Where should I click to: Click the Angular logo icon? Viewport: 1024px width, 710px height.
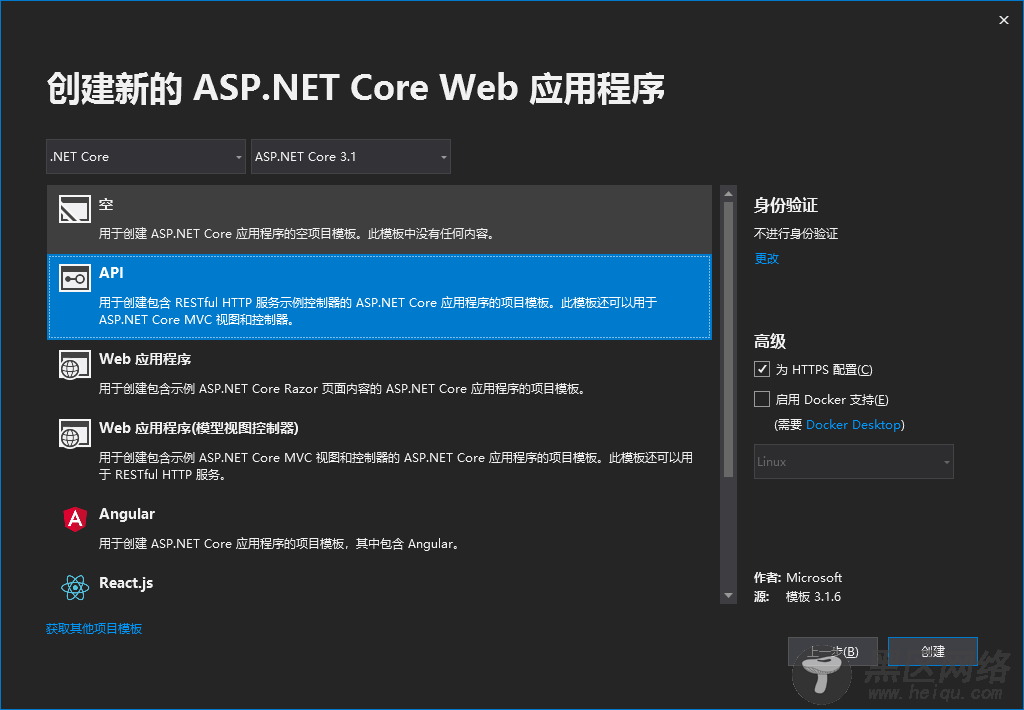click(x=74, y=519)
